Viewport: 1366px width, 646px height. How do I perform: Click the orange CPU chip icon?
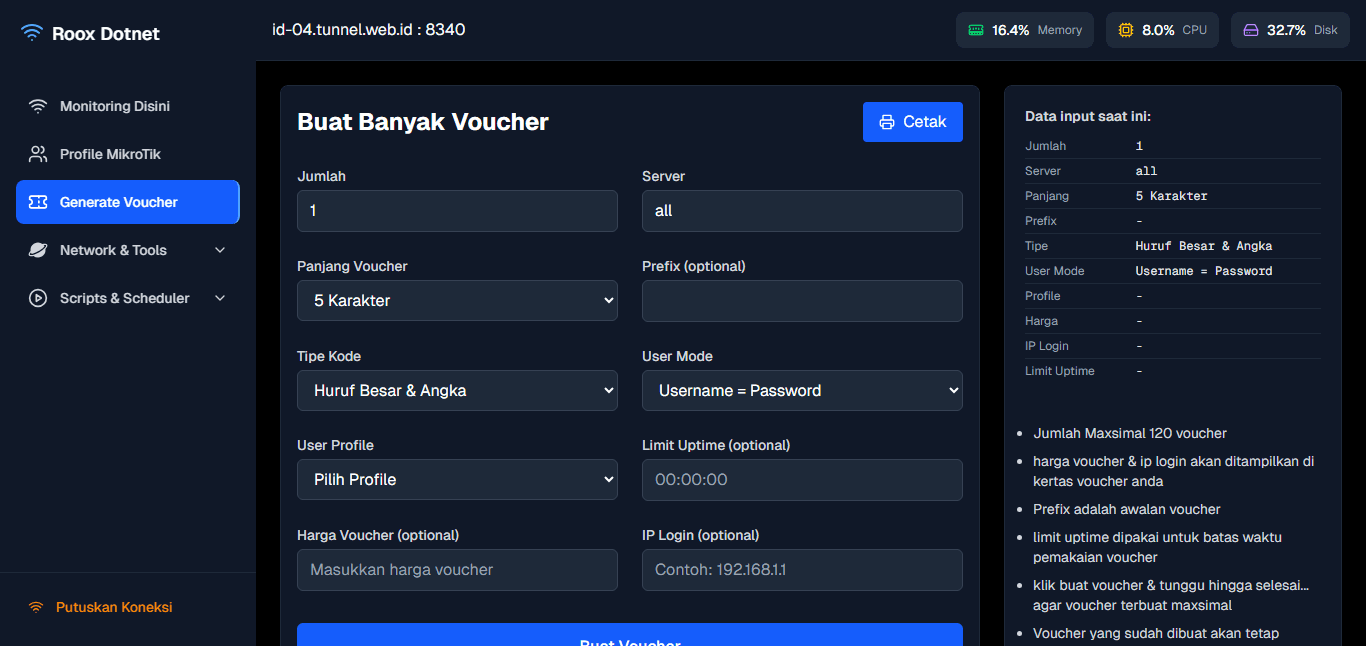click(1125, 30)
